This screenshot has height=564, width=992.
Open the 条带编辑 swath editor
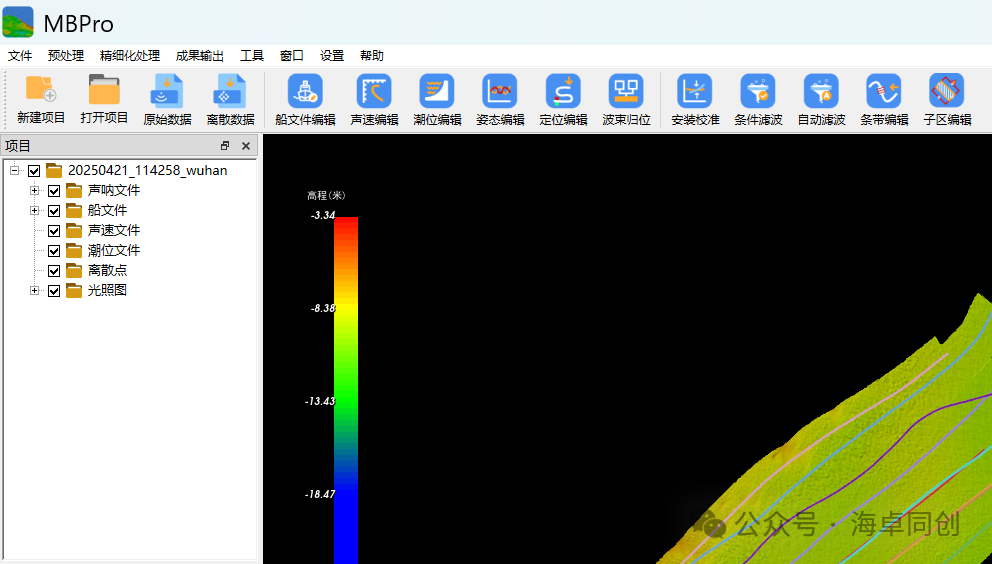click(884, 92)
